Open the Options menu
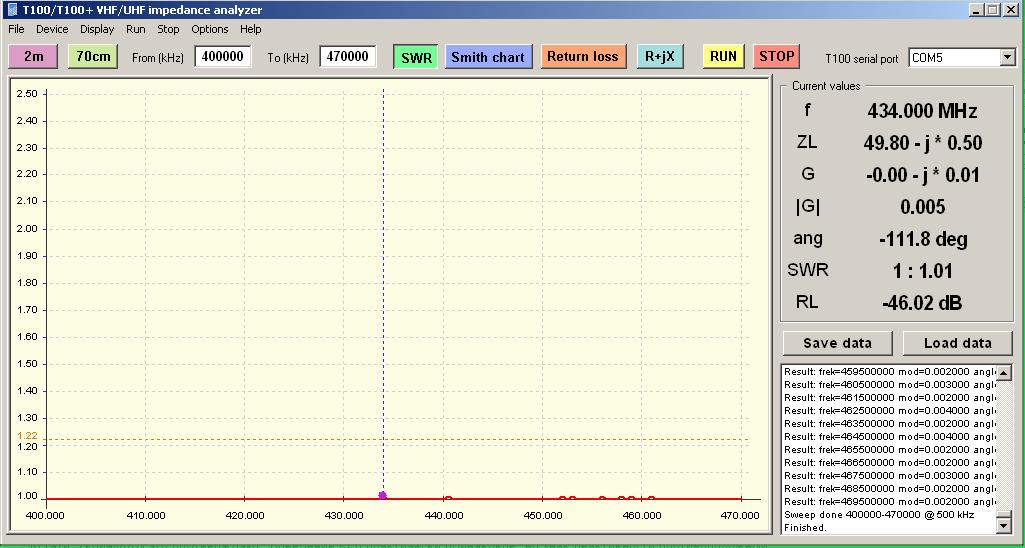1025x548 pixels. click(210, 30)
